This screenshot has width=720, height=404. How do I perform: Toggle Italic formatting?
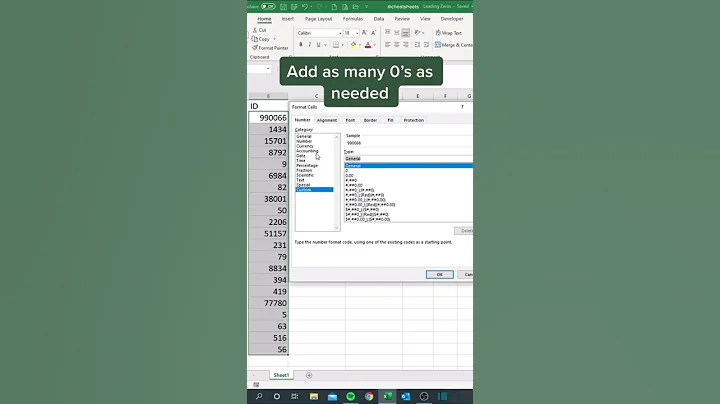(x=309, y=45)
